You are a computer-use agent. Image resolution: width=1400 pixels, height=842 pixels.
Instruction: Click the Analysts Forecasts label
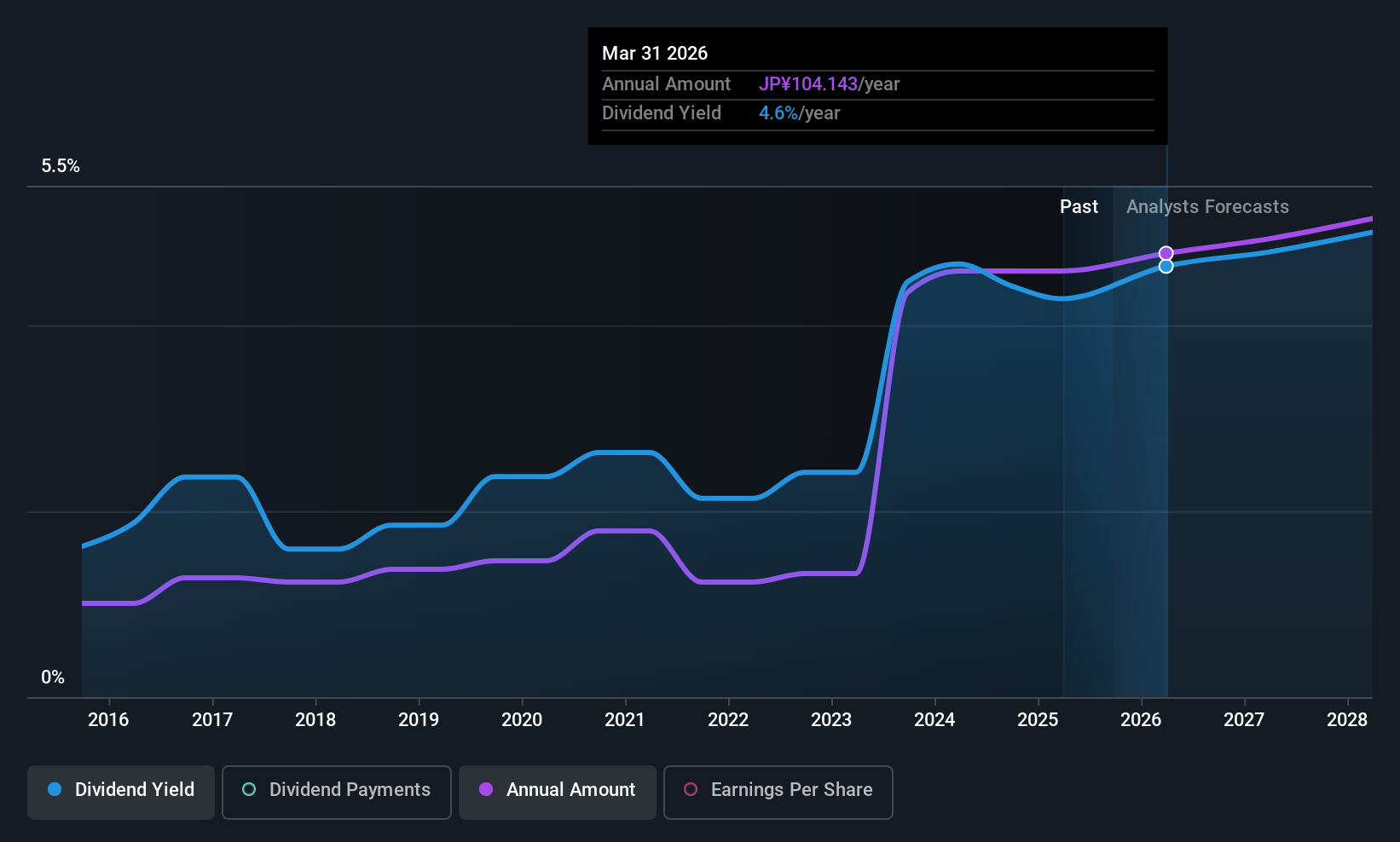click(x=1207, y=207)
